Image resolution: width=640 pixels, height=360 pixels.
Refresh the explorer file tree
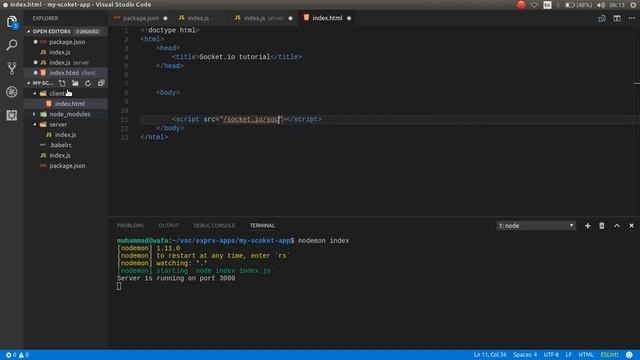coord(88,83)
